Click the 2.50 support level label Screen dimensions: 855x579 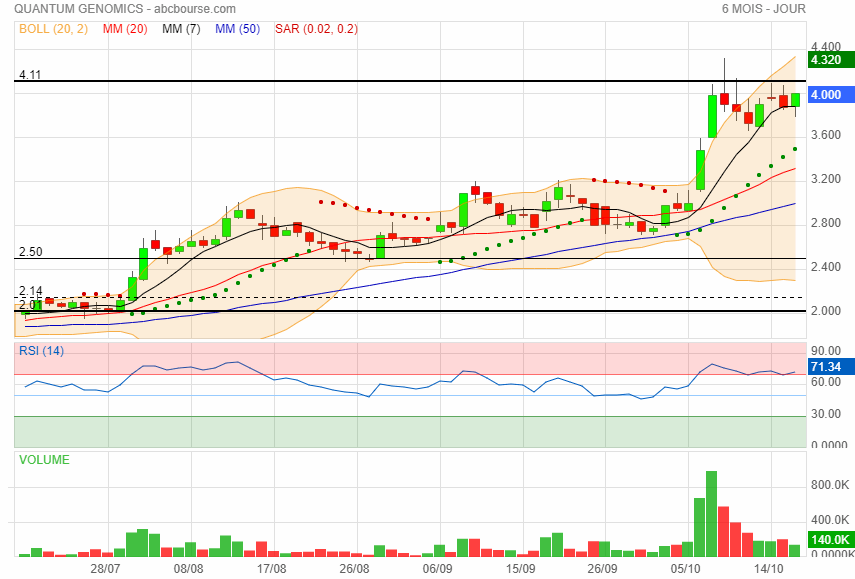[x=31, y=252]
